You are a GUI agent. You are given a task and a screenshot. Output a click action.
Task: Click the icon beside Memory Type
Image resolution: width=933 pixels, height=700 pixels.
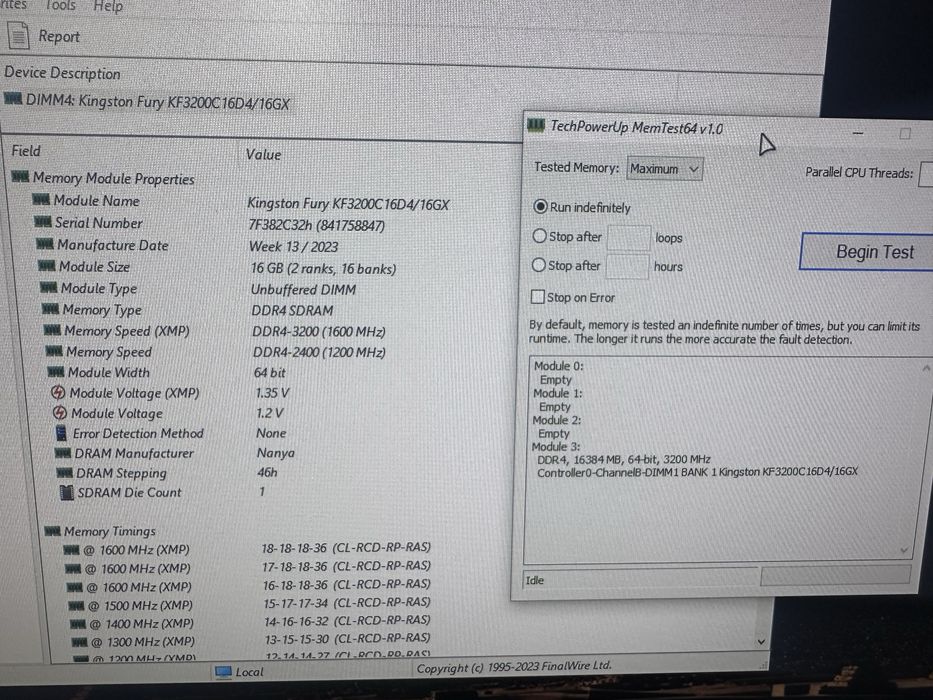click(51, 308)
